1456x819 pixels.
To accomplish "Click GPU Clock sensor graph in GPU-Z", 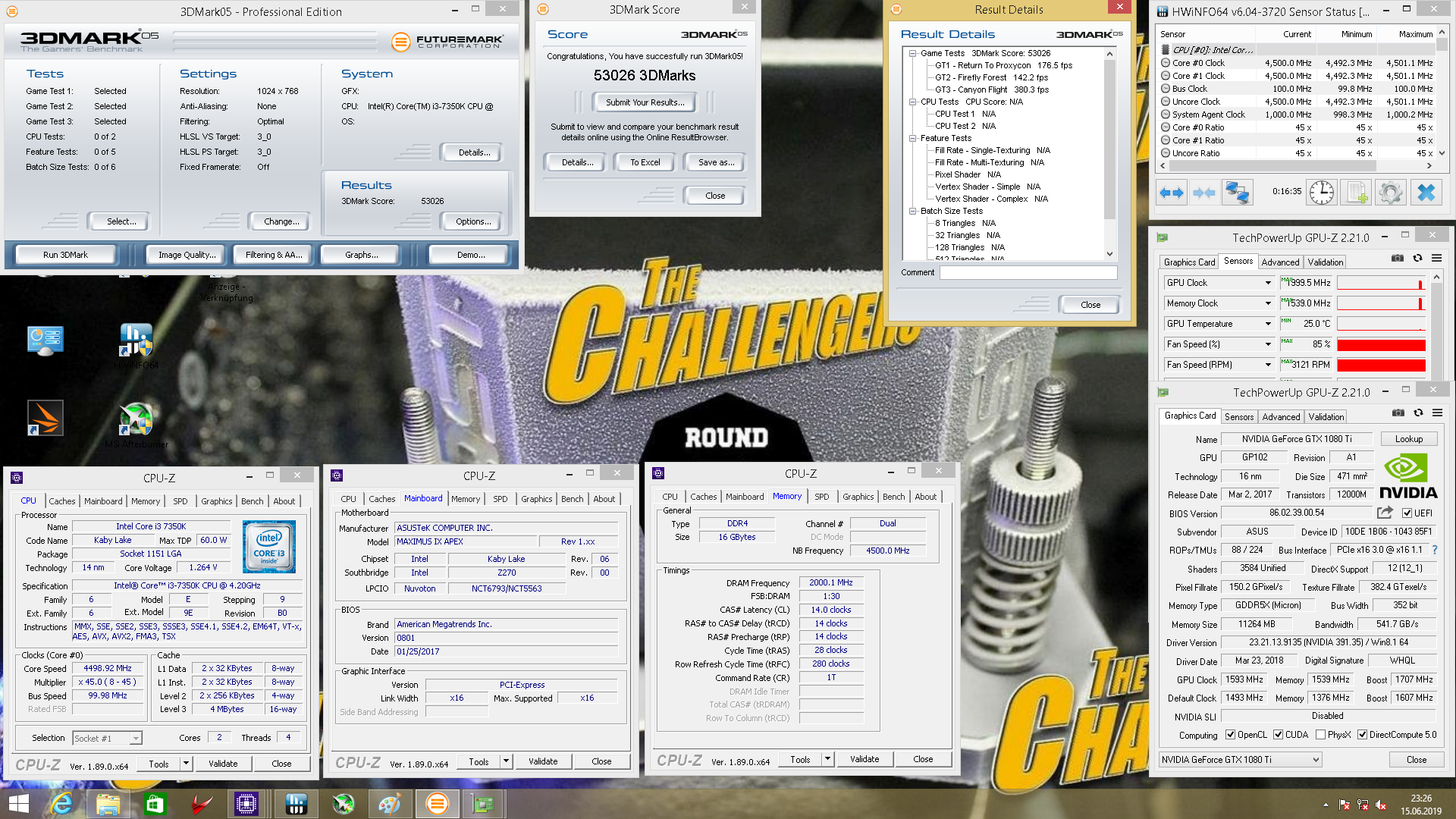I will (x=1381, y=283).
